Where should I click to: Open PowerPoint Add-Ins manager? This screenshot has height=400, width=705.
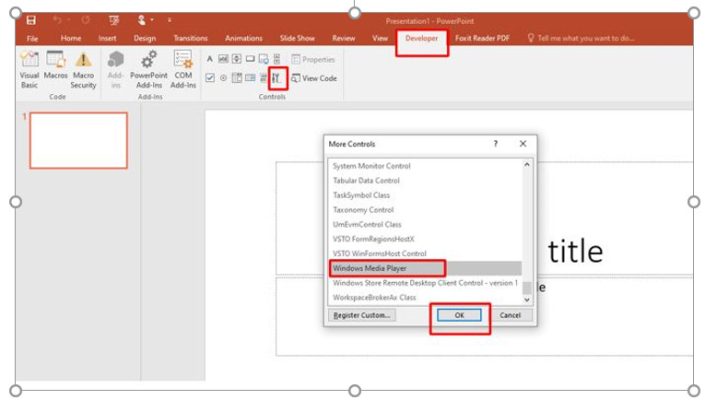point(149,70)
